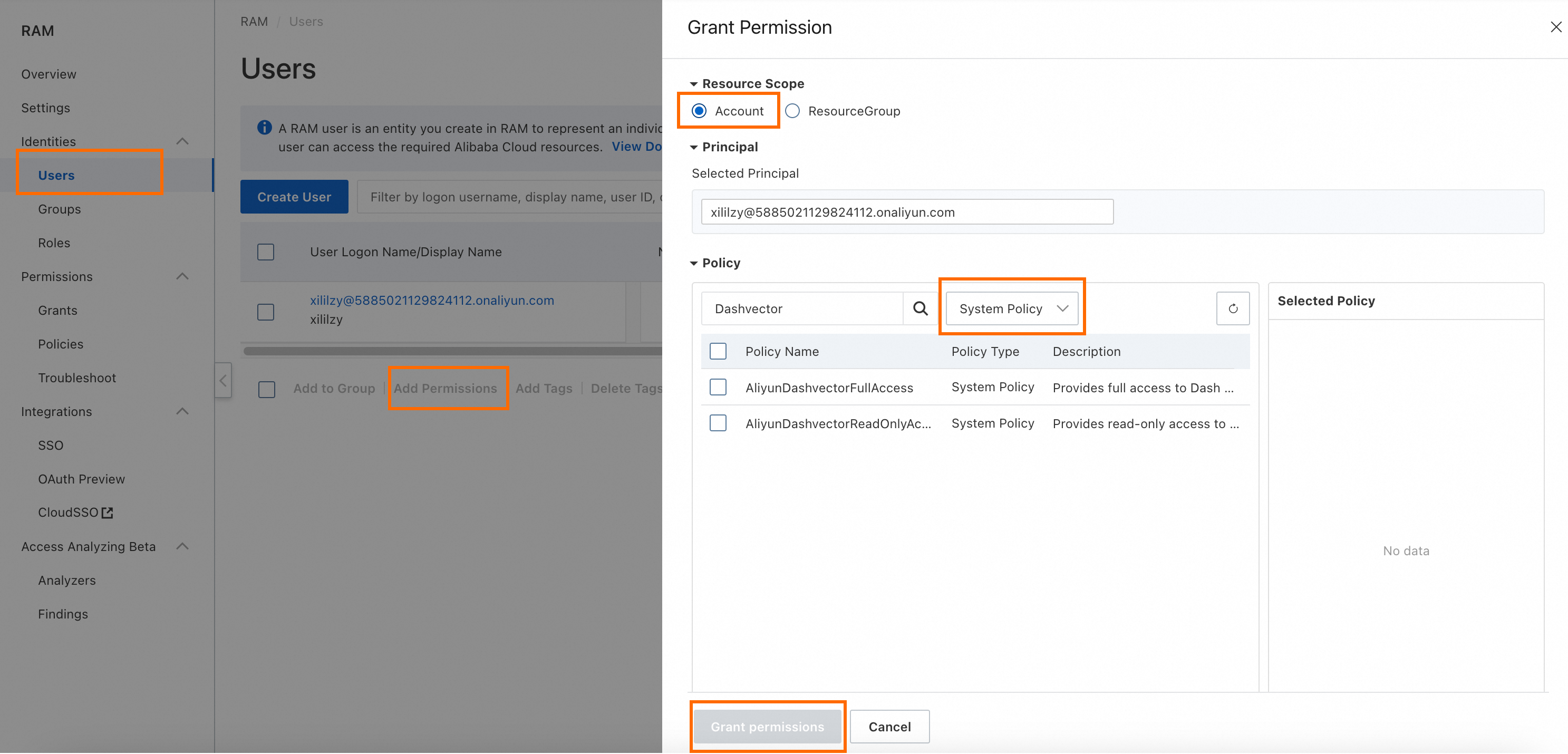Image resolution: width=1568 pixels, height=754 pixels.
Task: Open SSO under Integrations
Action: [x=51, y=446]
